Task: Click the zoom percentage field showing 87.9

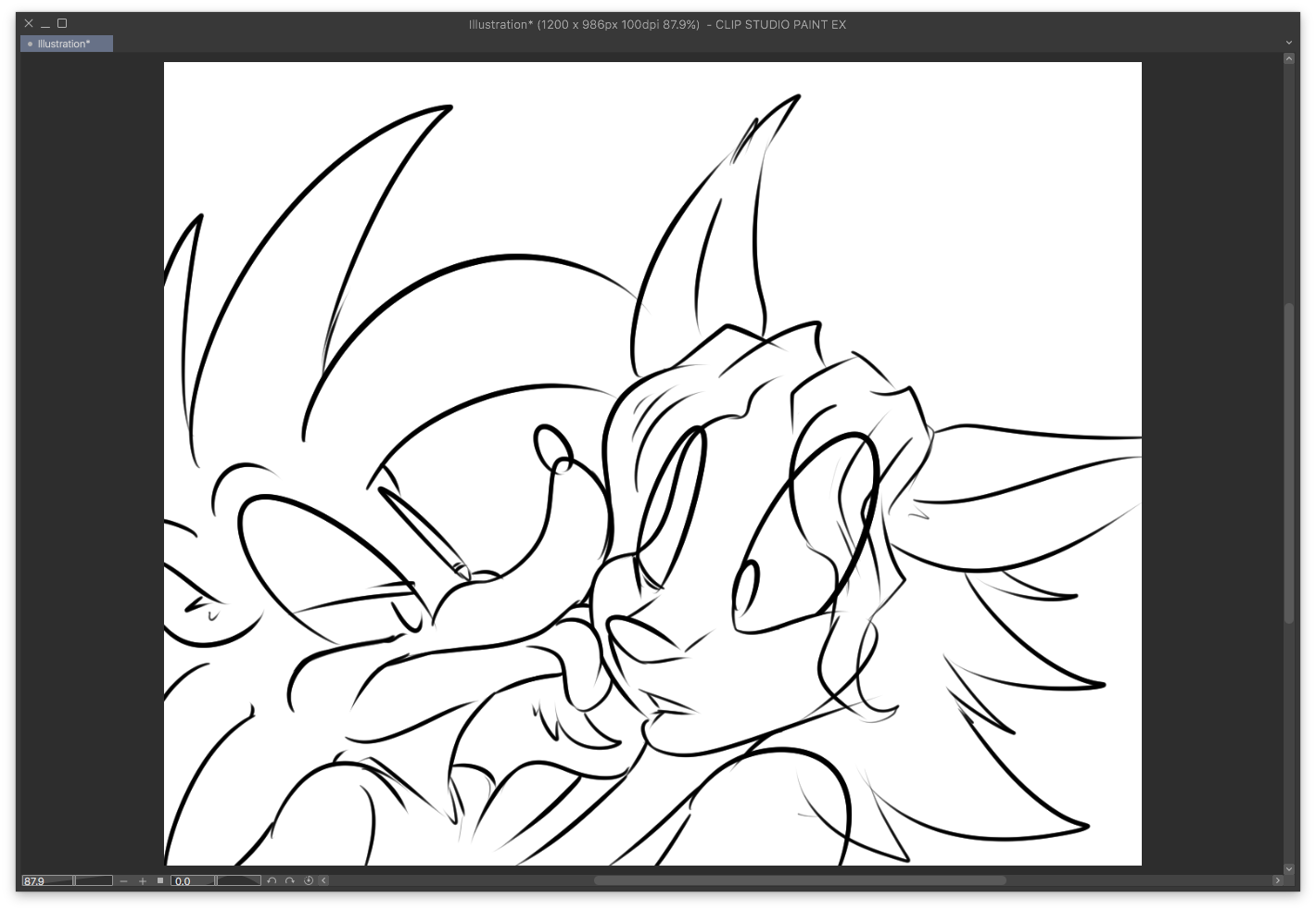Action: pyautogui.click(x=47, y=880)
